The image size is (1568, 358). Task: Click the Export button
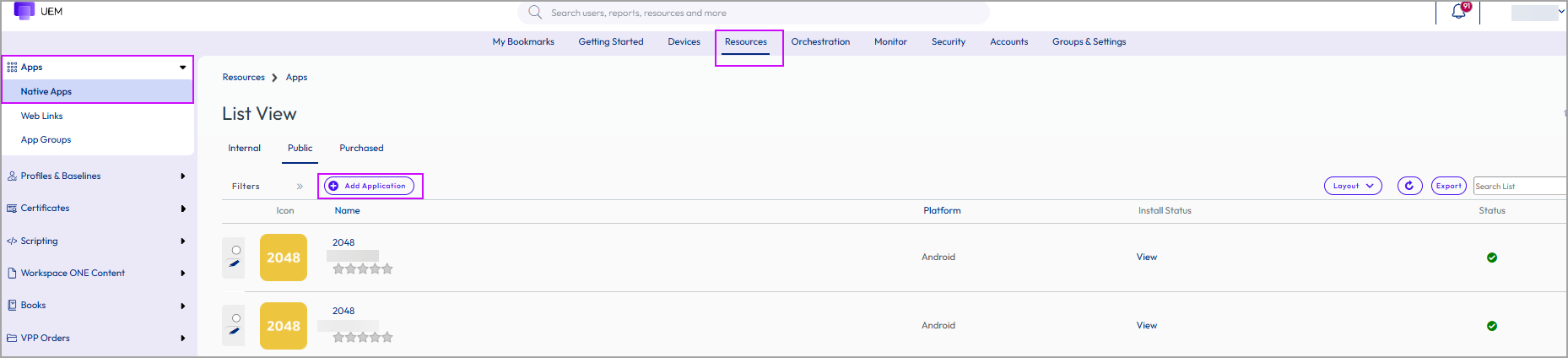coord(1449,186)
